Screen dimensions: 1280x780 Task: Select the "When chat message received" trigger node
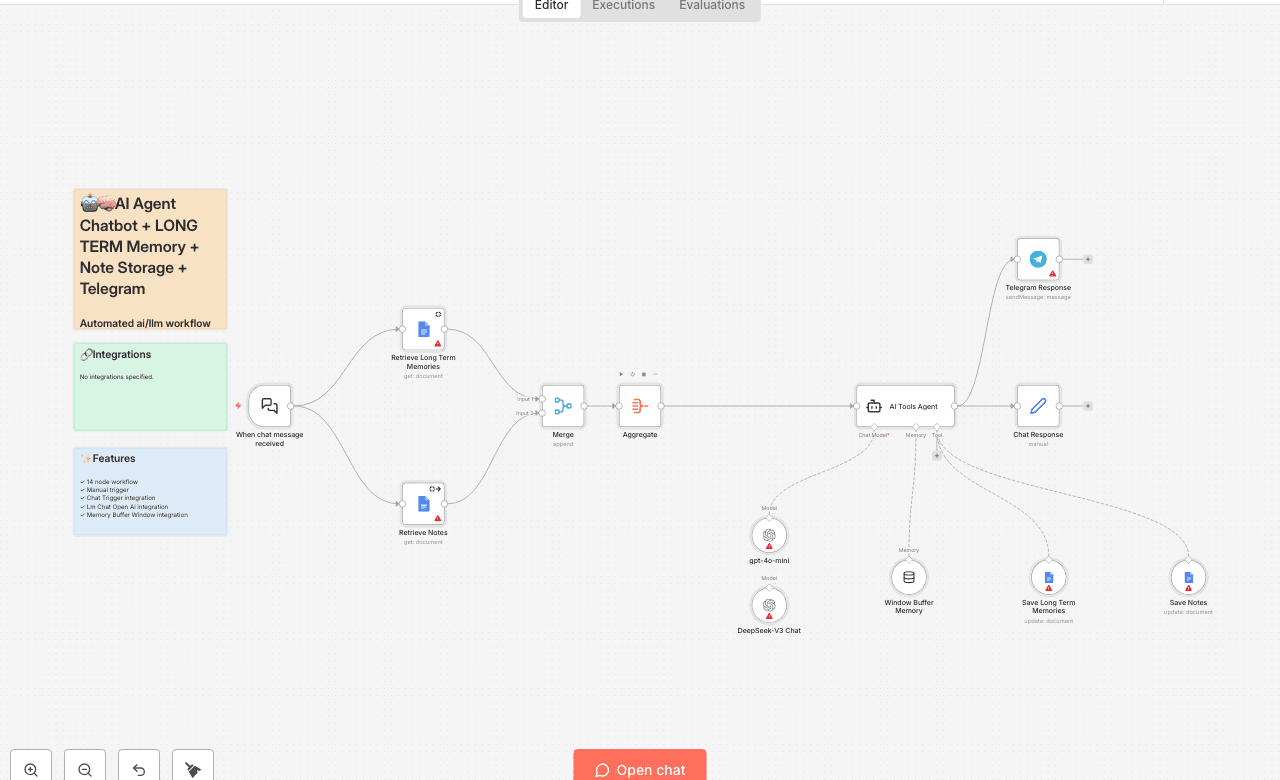pos(268,406)
